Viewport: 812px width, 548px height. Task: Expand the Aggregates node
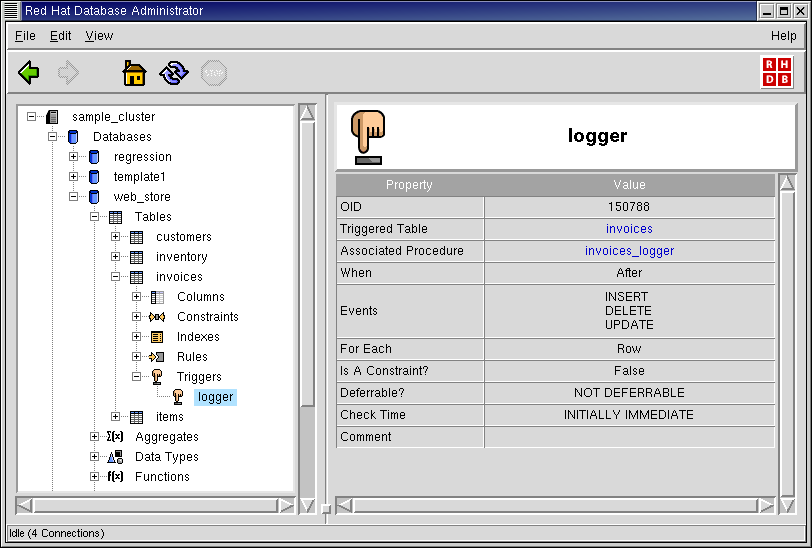[94, 437]
